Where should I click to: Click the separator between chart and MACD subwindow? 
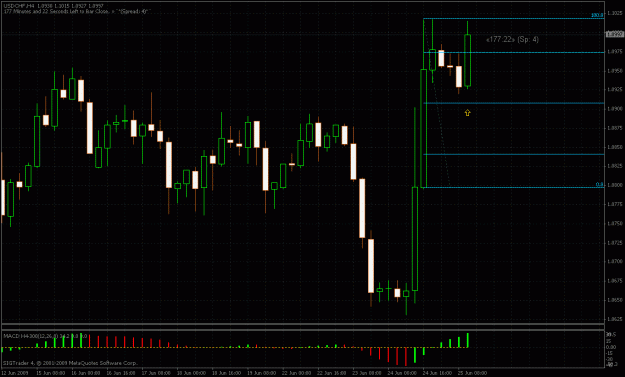tap(303, 327)
